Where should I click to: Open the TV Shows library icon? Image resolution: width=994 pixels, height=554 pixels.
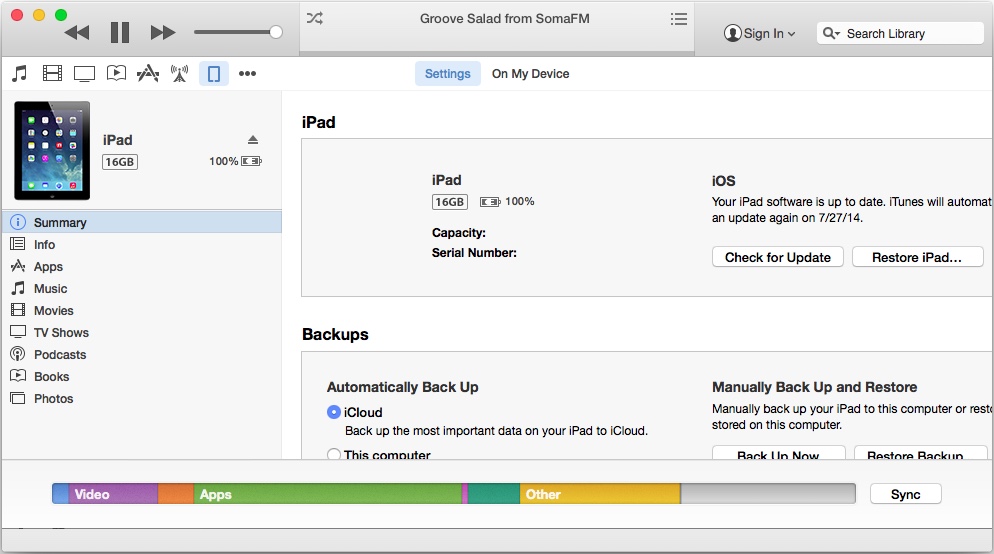click(x=84, y=74)
